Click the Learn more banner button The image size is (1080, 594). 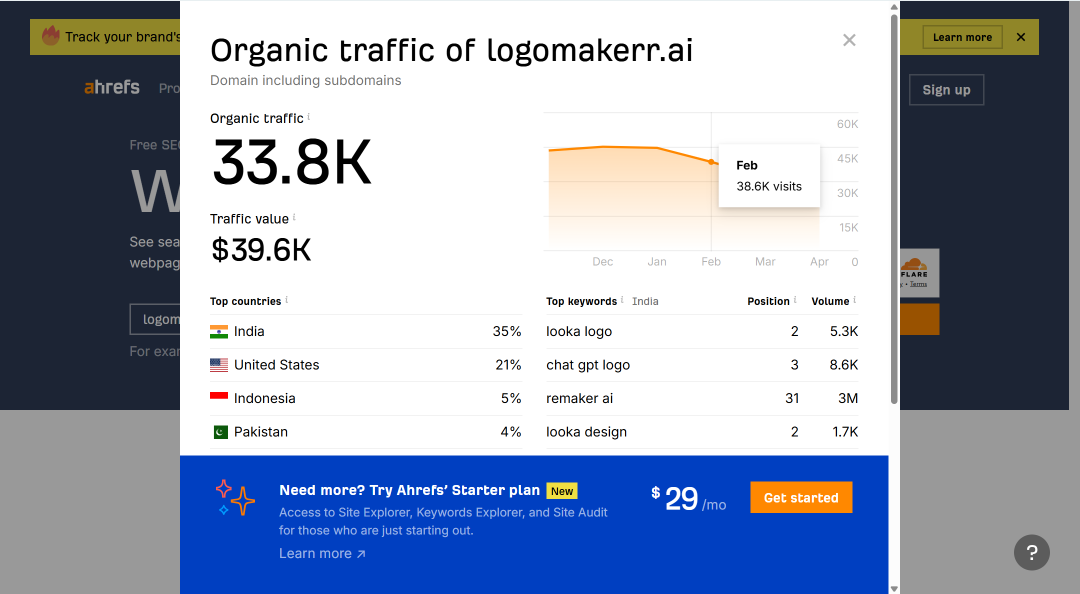(962, 37)
